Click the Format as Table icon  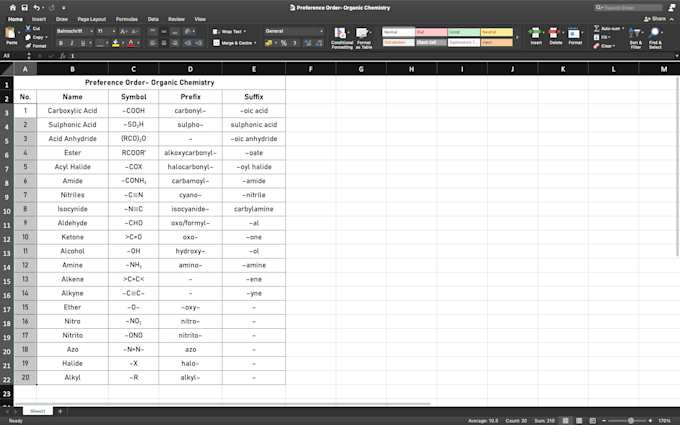click(362, 33)
